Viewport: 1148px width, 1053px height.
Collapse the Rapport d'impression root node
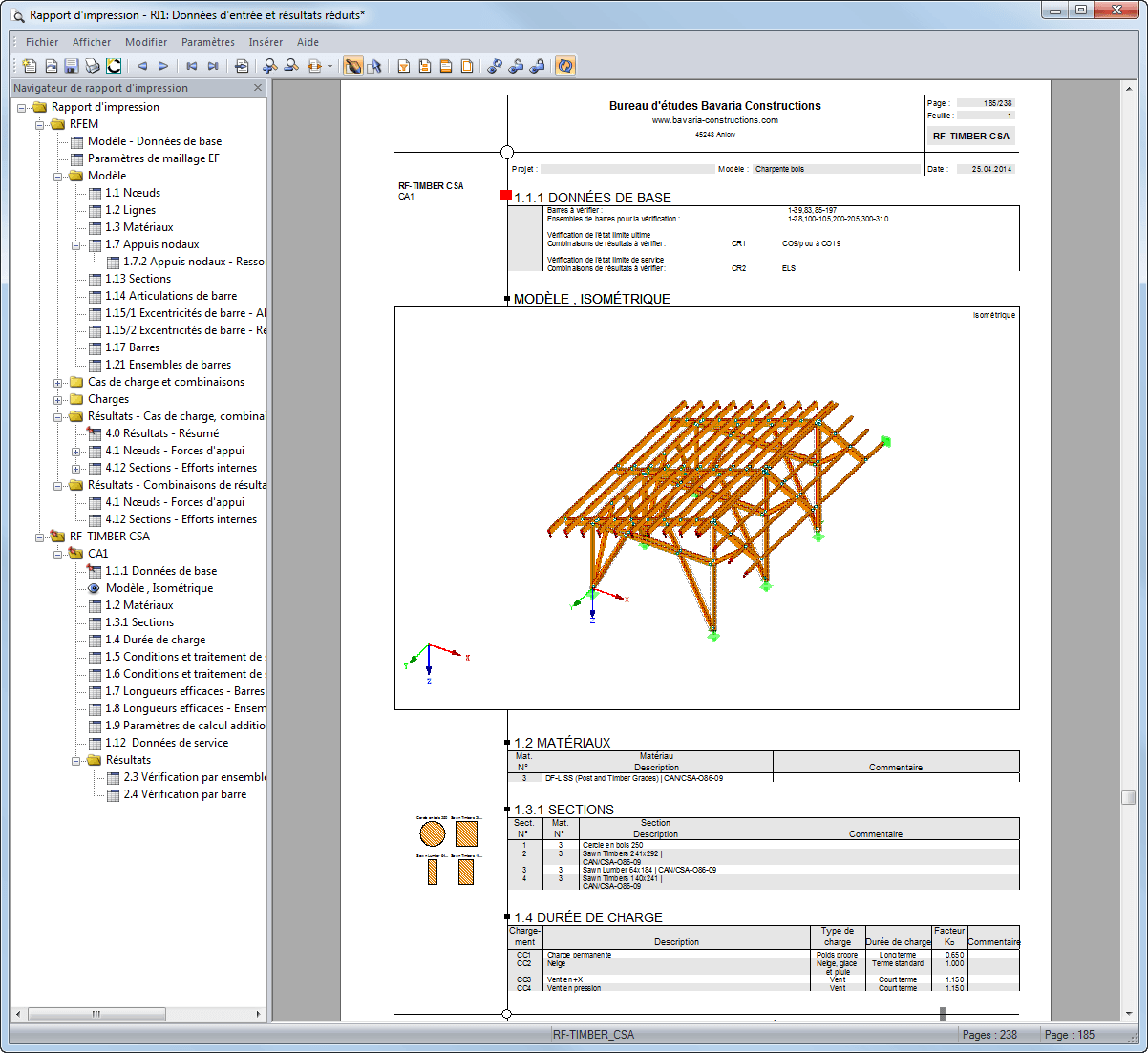[x=22, y=107]
